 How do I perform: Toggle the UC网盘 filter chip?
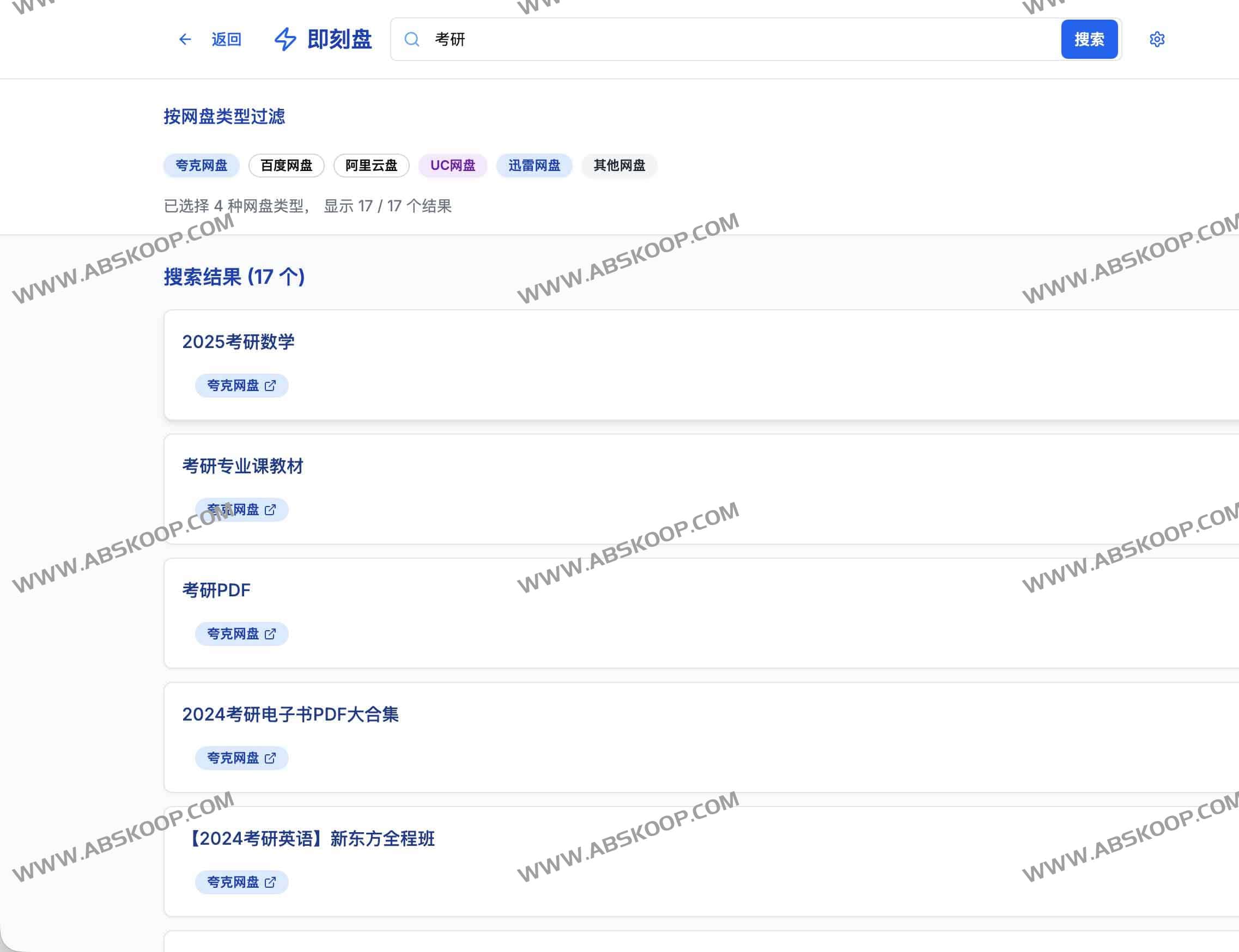coord(452,166)
